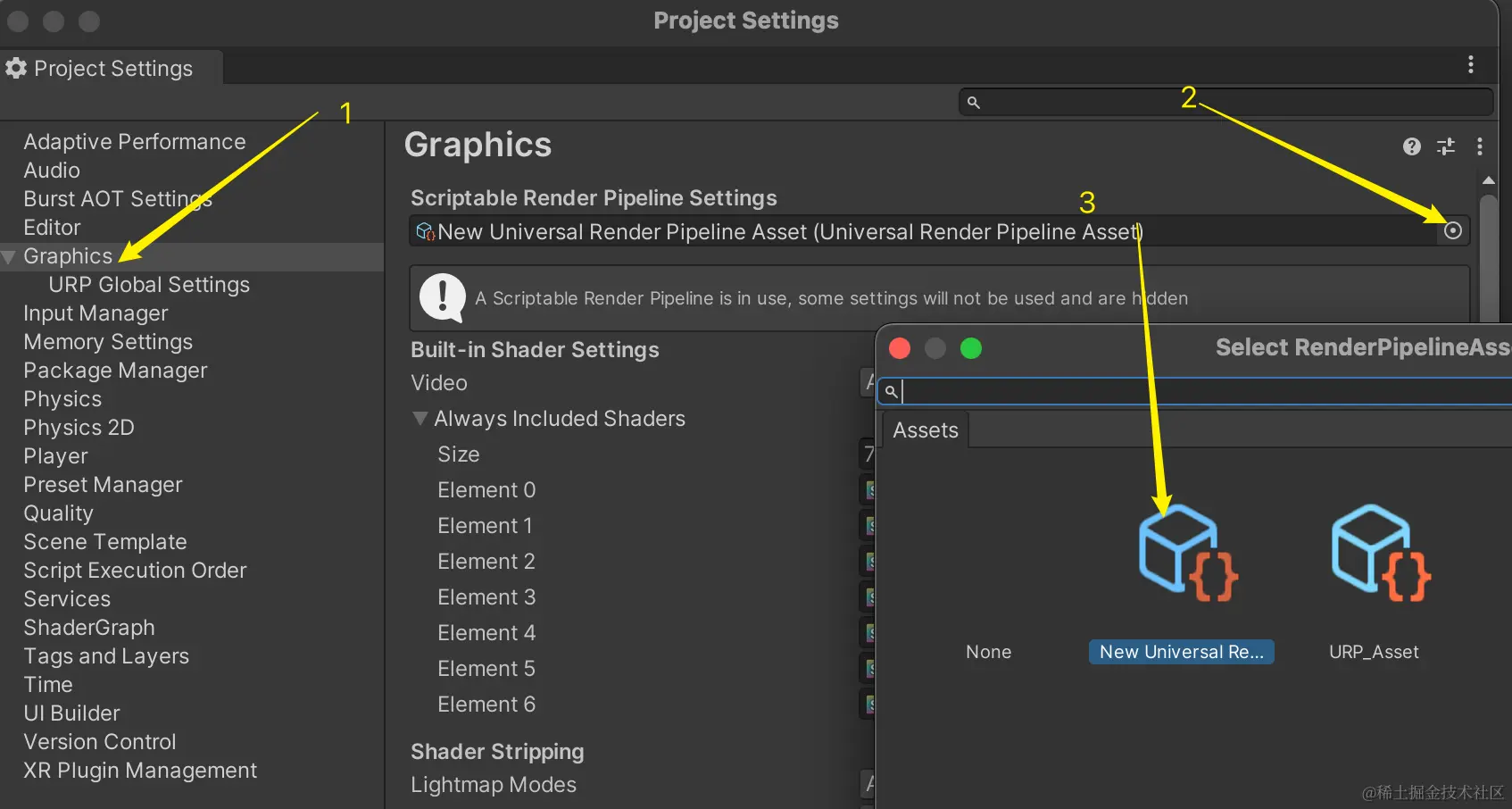Collapse the Always Included Shaders foldout
This screenshot has height=809, width=1512.
tap(420, 418)
